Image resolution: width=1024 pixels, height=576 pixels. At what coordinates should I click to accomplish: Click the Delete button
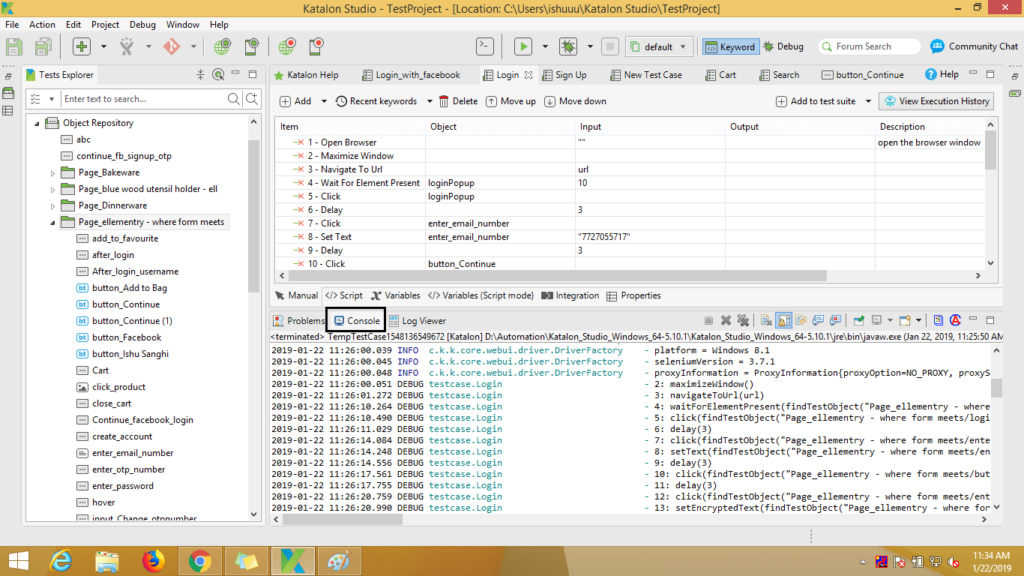tap(458, 101)
